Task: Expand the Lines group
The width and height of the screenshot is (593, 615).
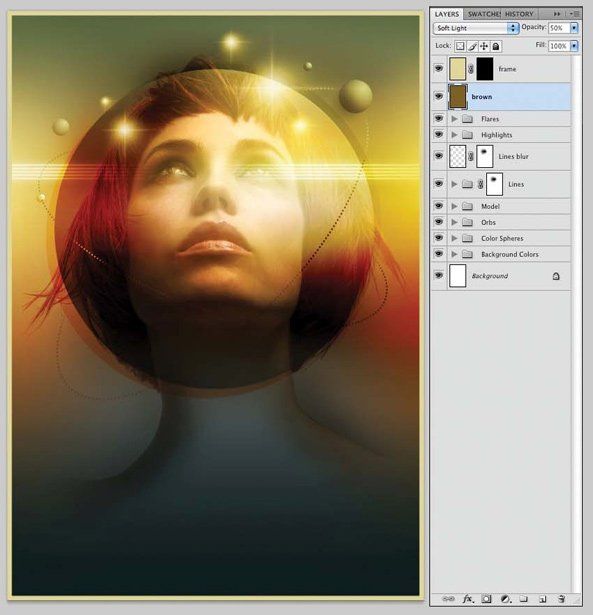Action: [454, 184]
